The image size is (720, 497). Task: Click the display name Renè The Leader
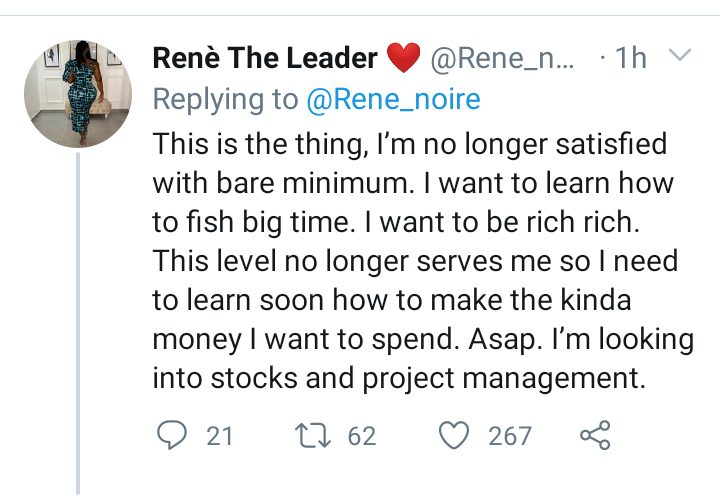(x=265, y=59)
